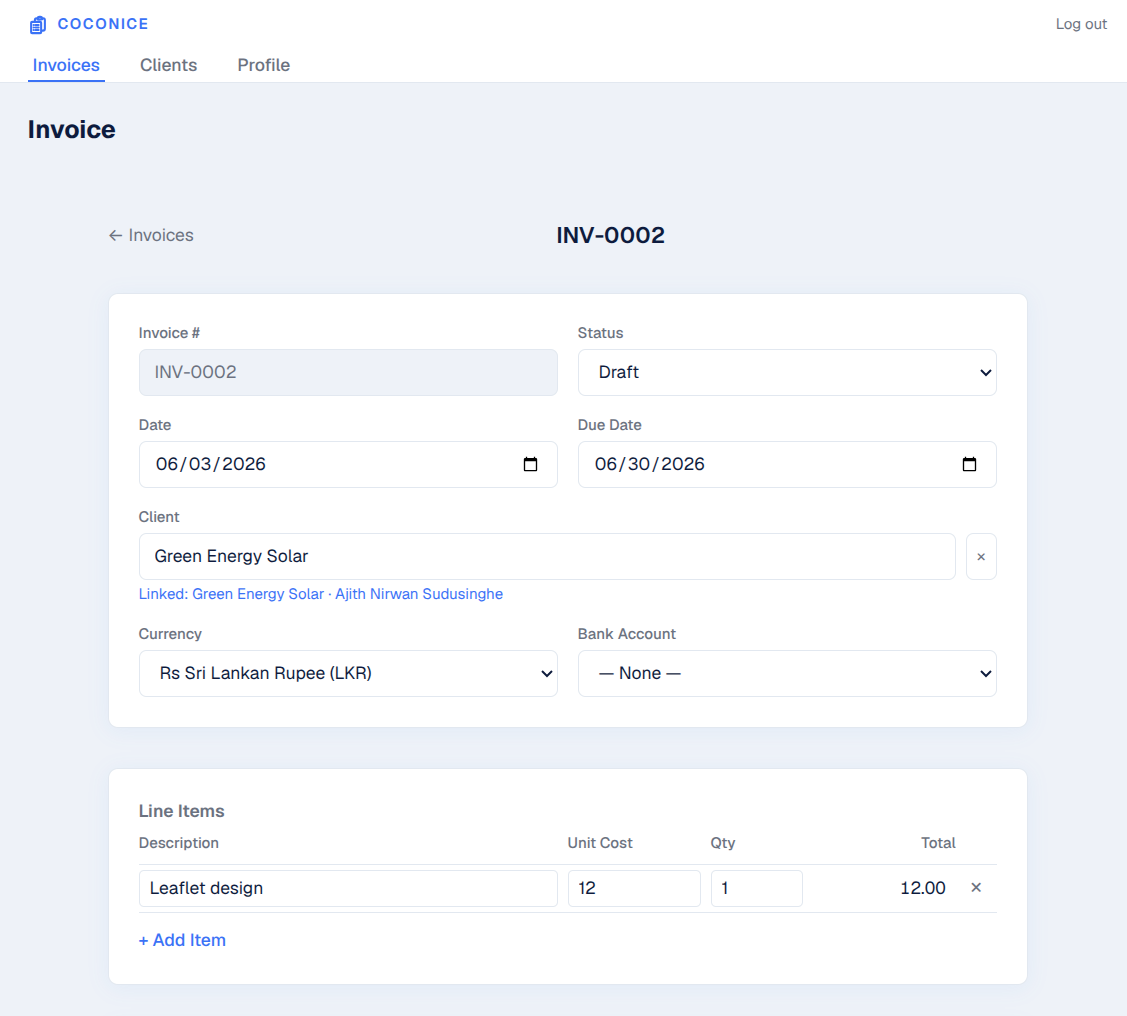Click the line total 12.00

click(x=923, y=888)
